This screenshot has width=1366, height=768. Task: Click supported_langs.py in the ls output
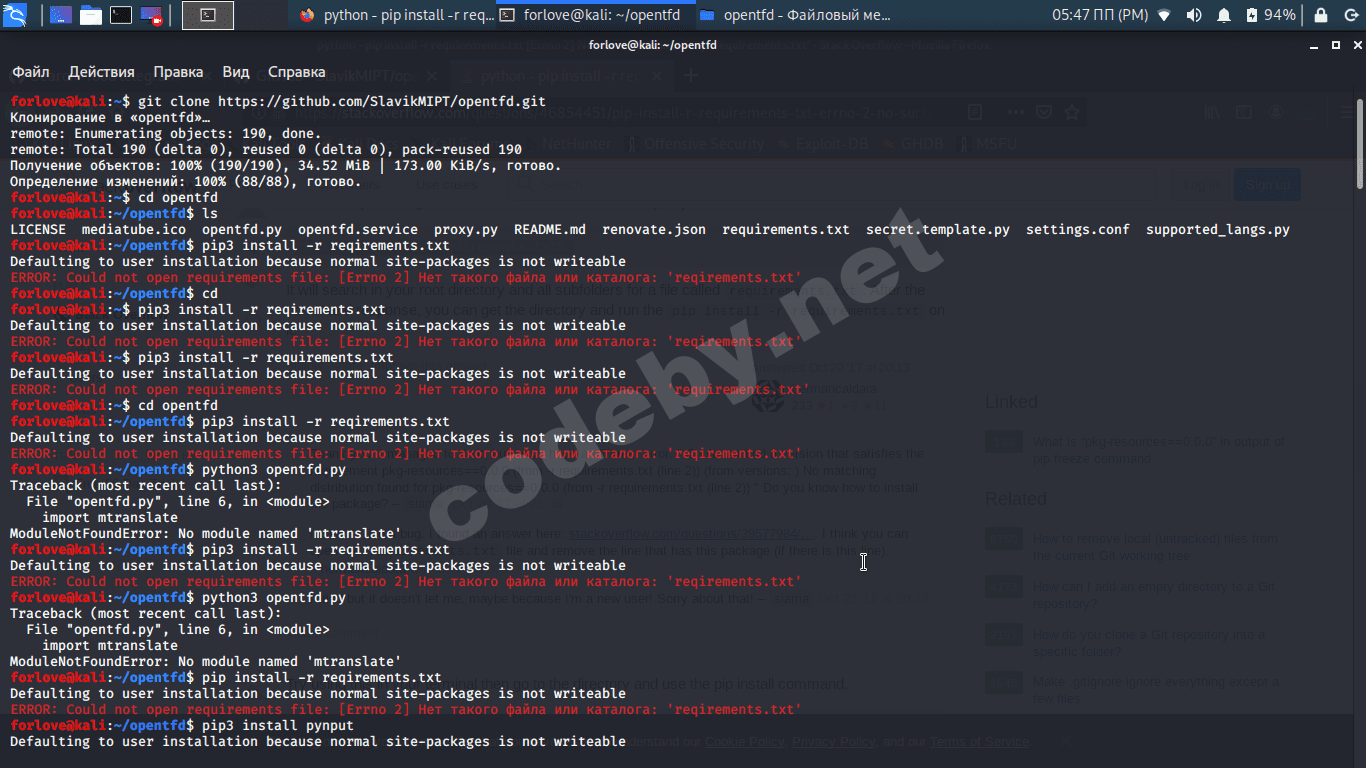(1218, 229)
